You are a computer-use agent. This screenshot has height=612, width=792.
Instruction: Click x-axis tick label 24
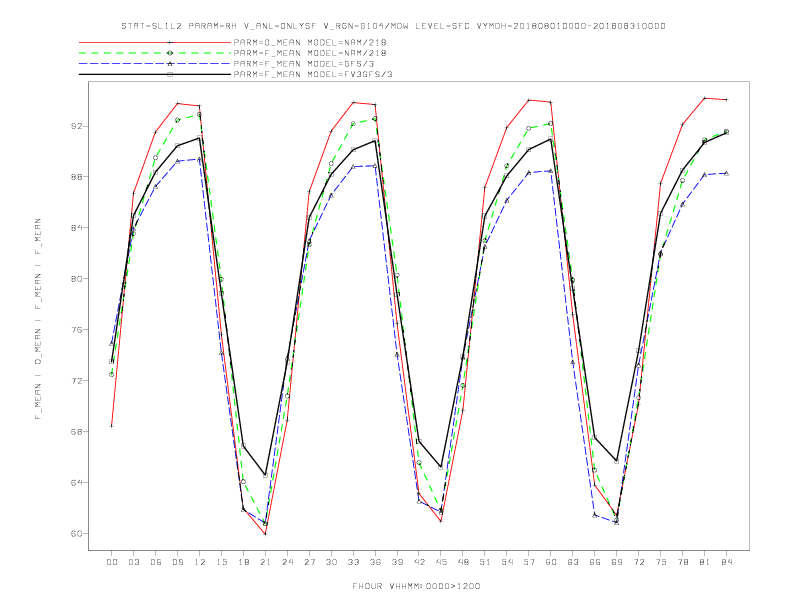[x=287, y=562]
